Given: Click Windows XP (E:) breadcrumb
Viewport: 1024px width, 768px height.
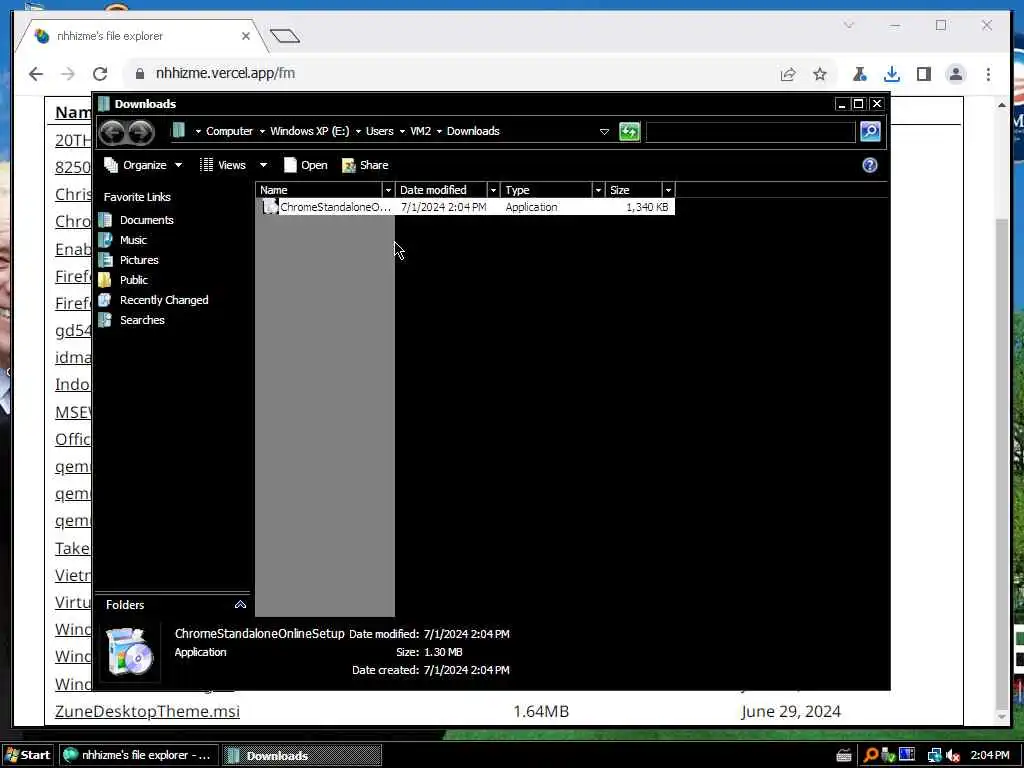Looking at the screenshot, I should tap(310, 131).
